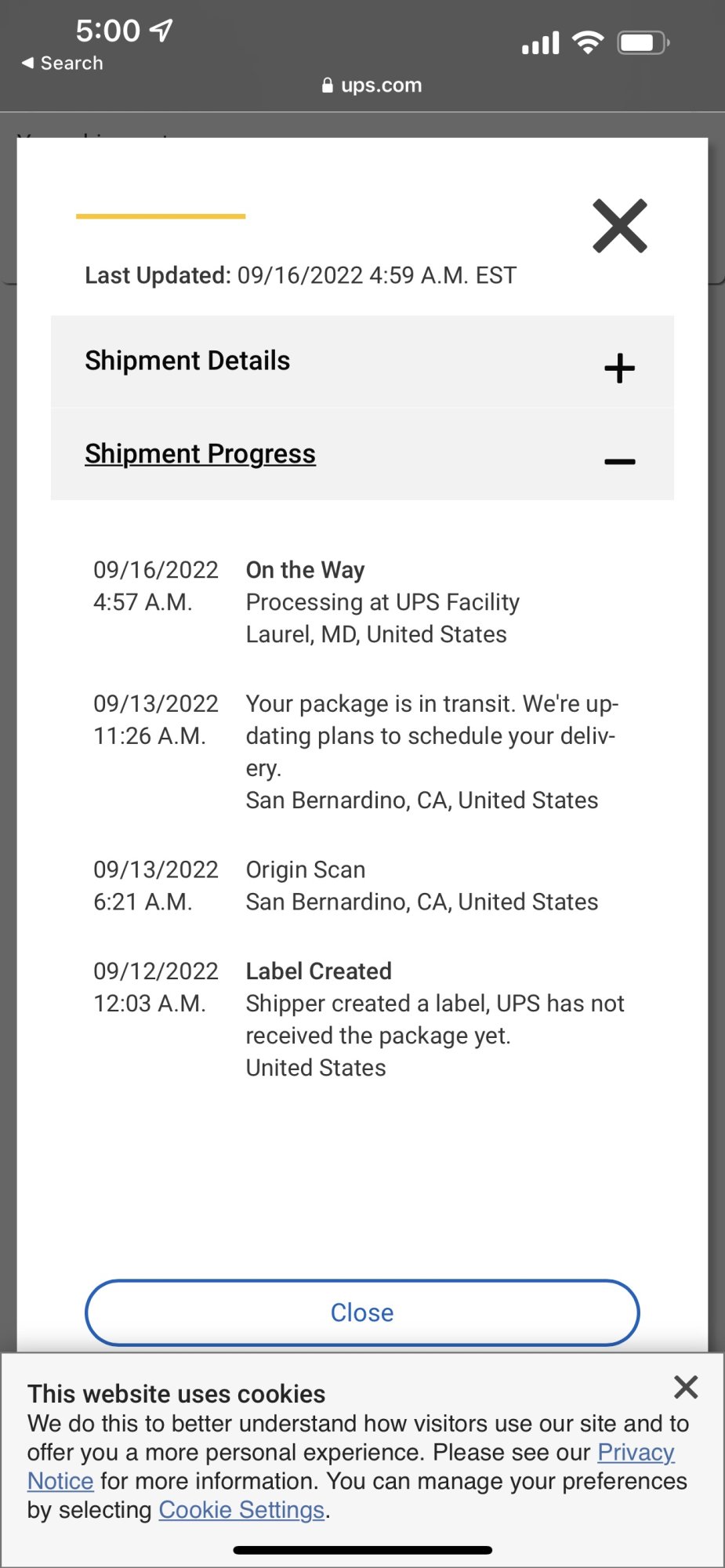Collapse Shipment Progress with minus icon

619,462
